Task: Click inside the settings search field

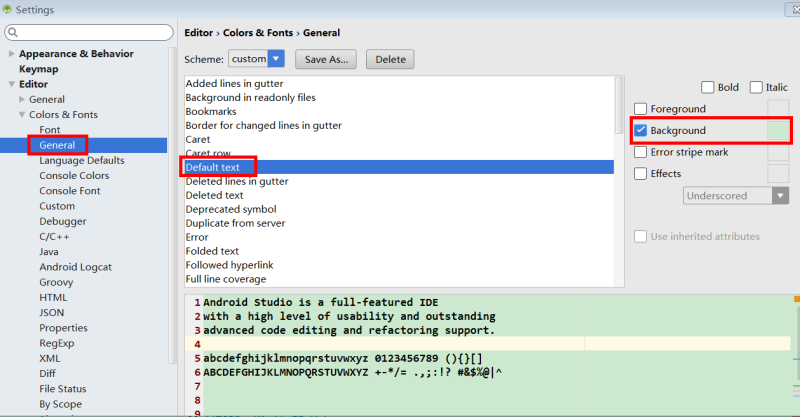Action: pyautogui.click(x=89, y=33)
